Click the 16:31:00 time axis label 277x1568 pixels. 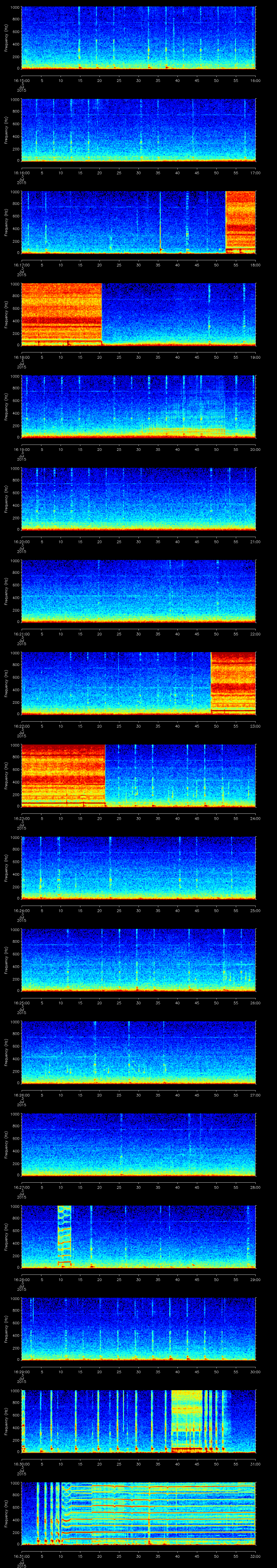click(22, 1556)
